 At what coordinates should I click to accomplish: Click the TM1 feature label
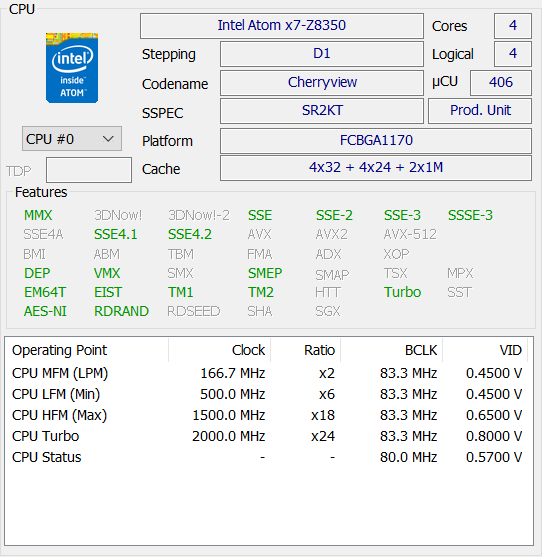(180, 293)
